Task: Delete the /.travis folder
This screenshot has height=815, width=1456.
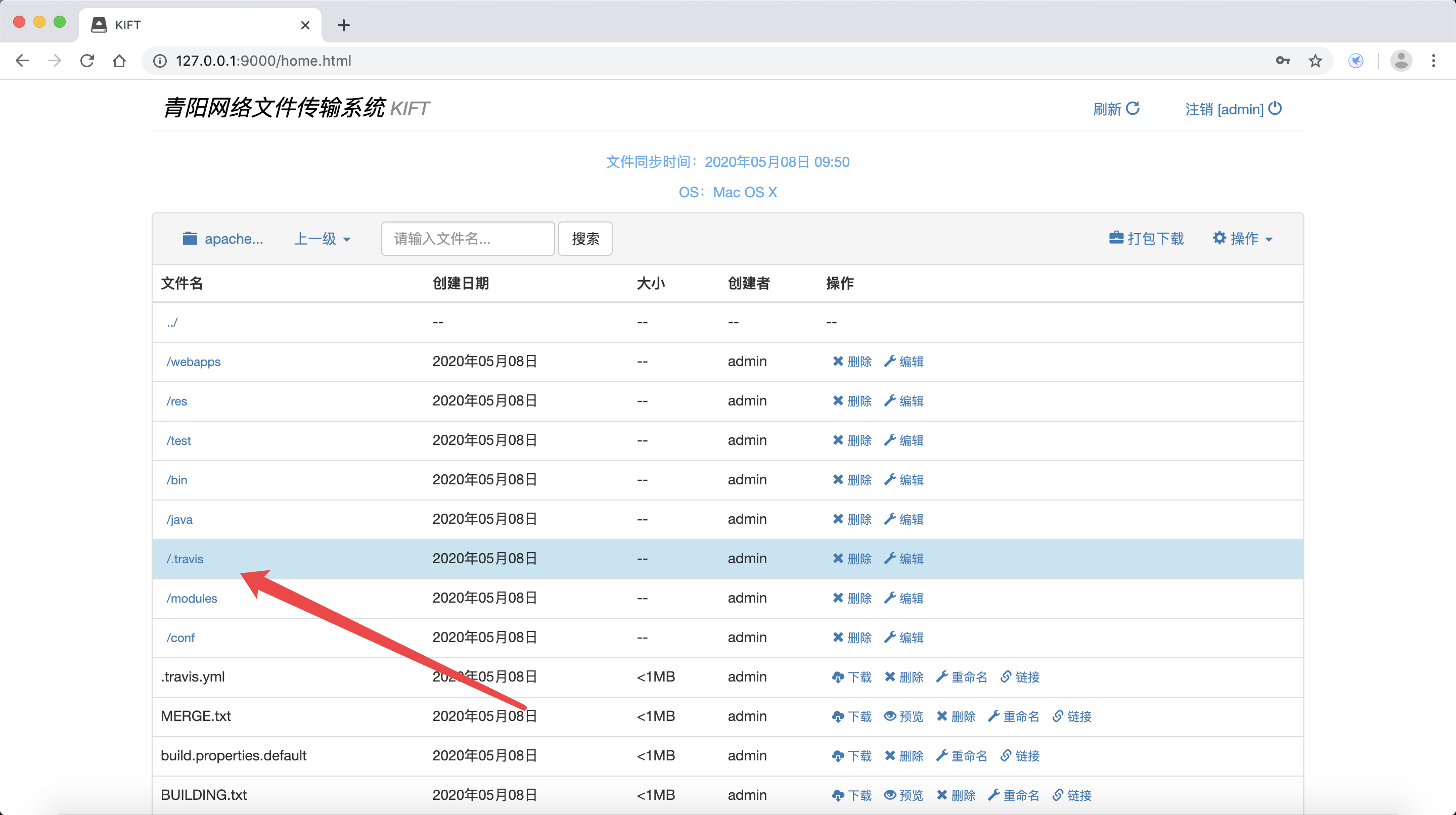Action: pyautogui.click(x=851, y=558)
